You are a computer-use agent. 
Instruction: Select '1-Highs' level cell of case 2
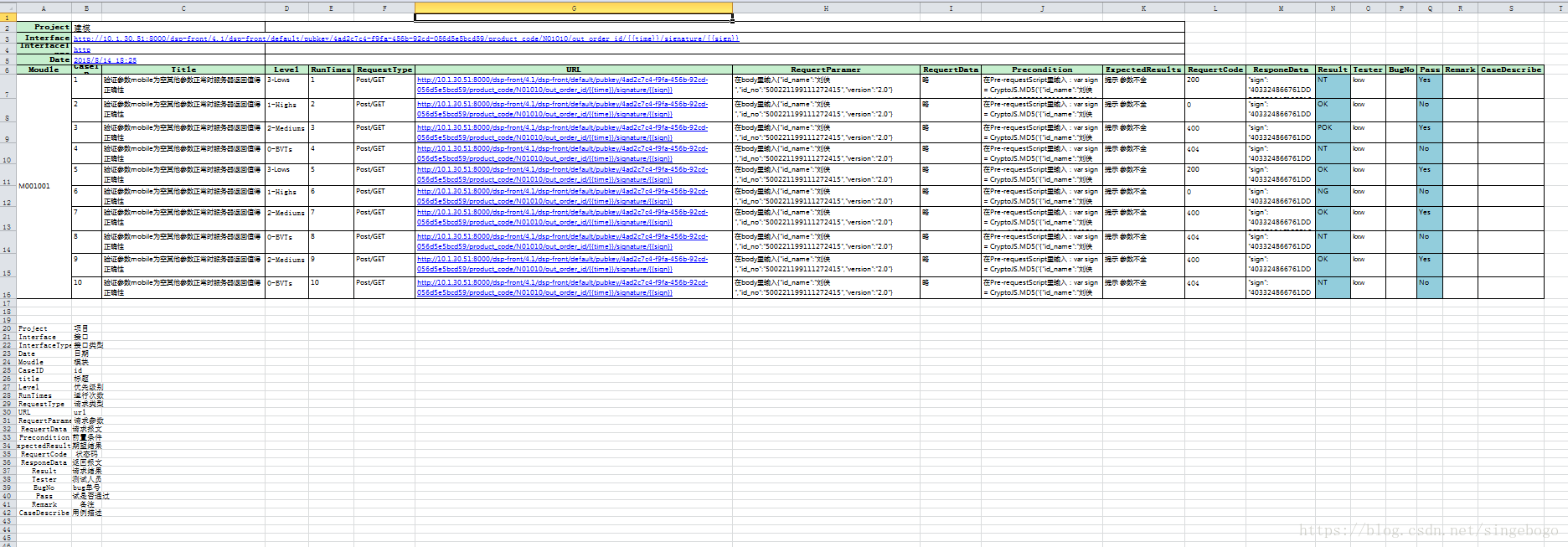pyautogui.click(x=286, y=110)
